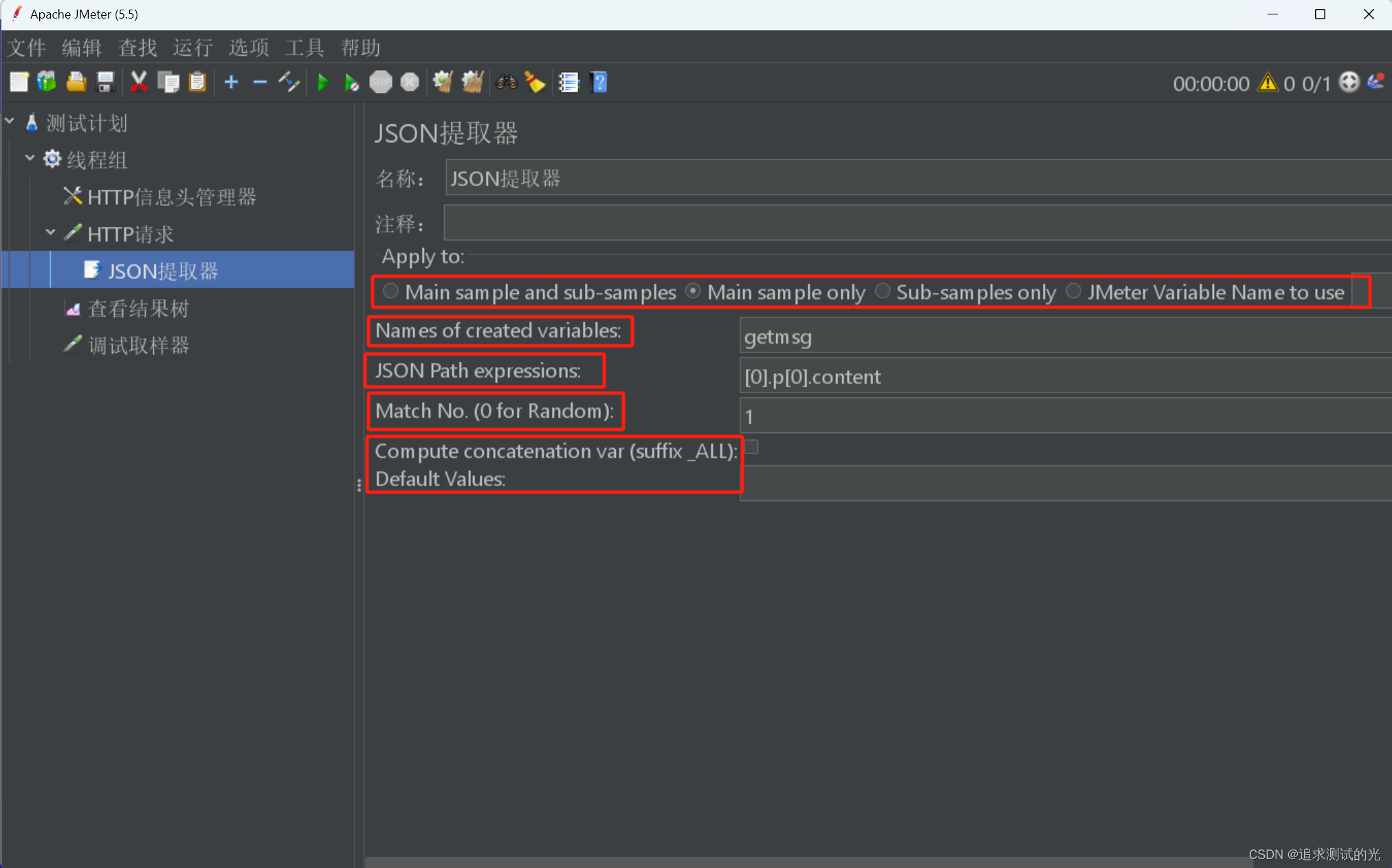
Task: Open the 运行 menu
Action: (193, 47)
